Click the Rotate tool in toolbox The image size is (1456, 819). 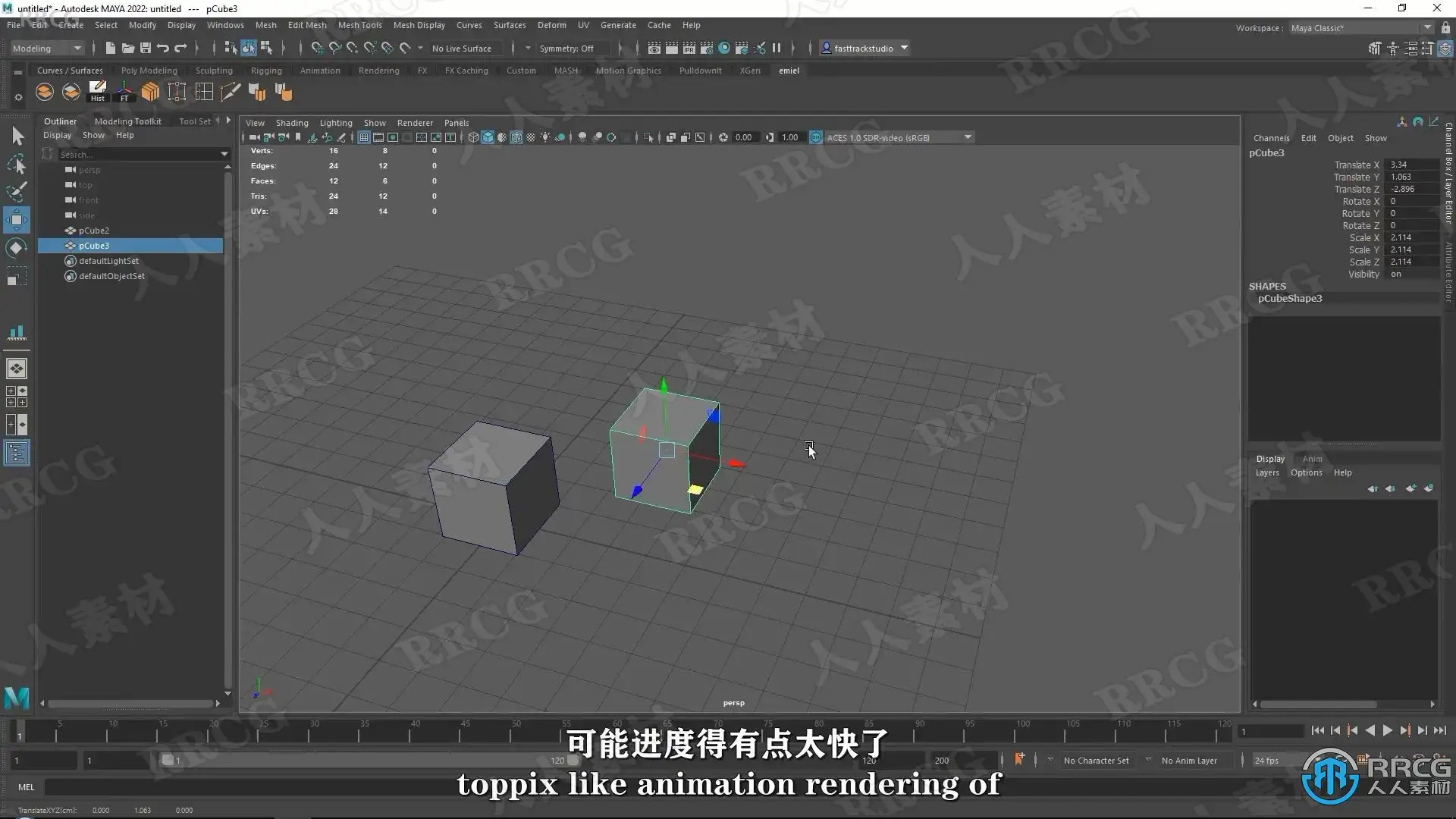(17, 248)
